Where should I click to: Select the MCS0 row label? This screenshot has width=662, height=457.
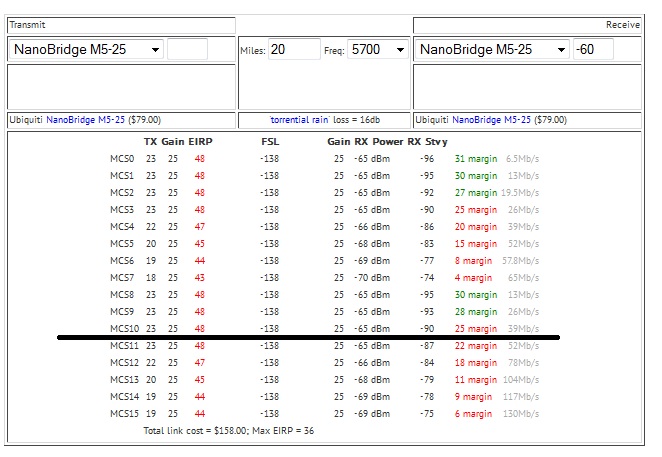(x=122, y=159)
